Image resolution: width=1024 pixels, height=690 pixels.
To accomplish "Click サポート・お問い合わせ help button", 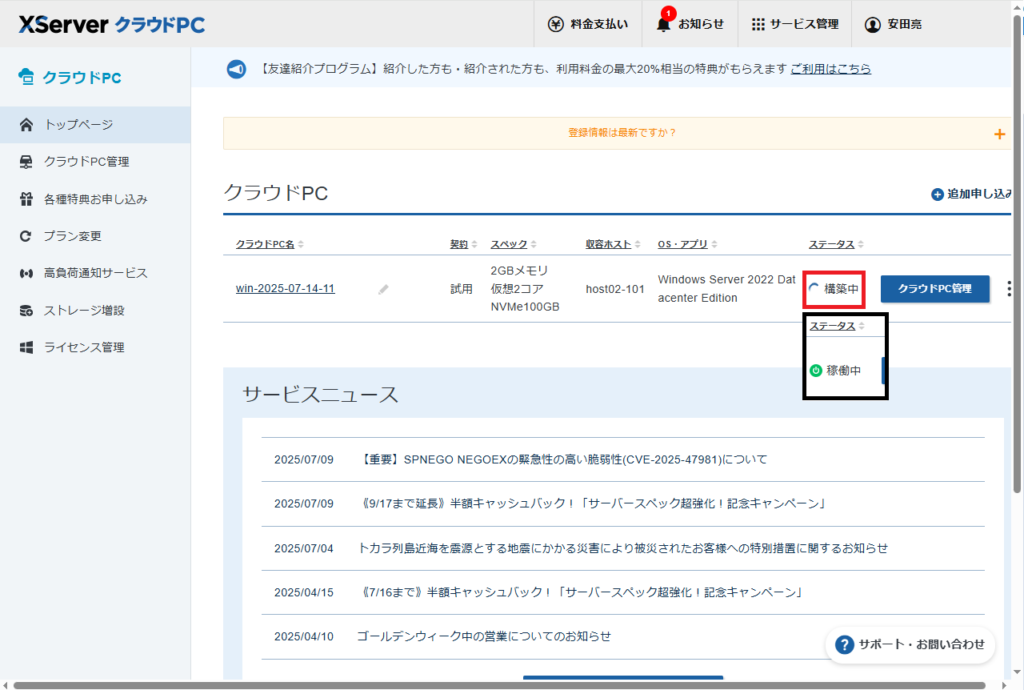I will click(910, 644).
